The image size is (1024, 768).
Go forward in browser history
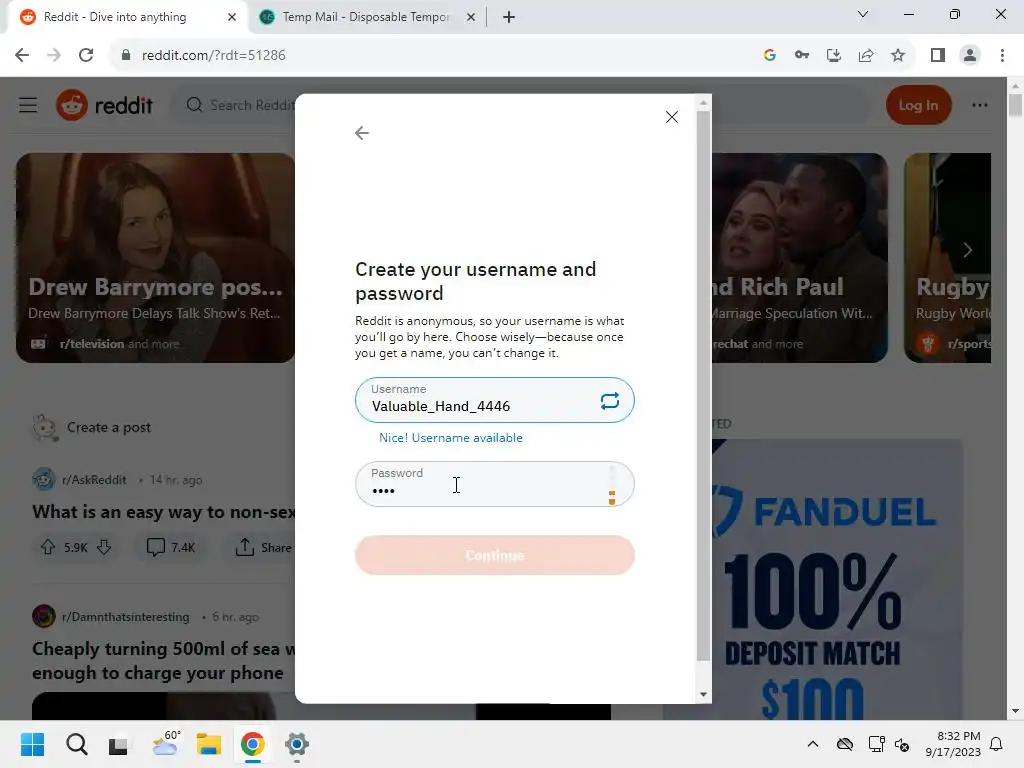[54, 56]
